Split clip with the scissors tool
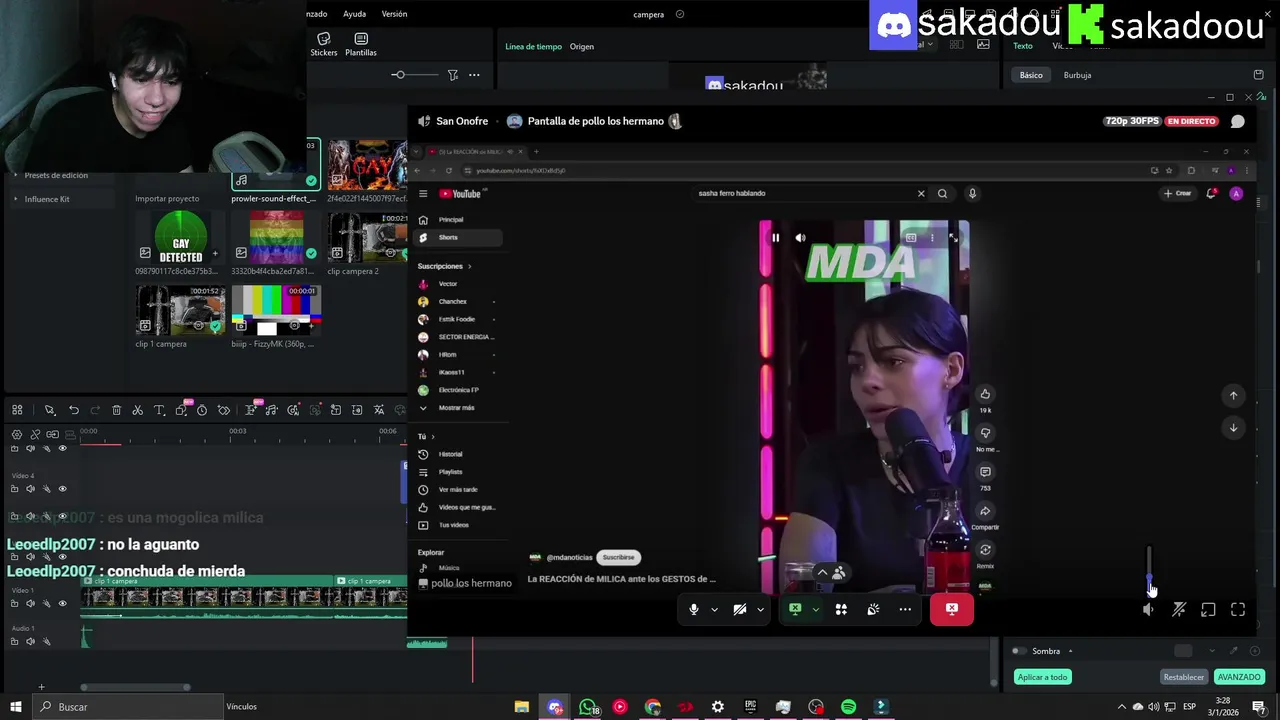Image resolution: width=1280 pixels, height=720 pixels. tap(138, 410)
